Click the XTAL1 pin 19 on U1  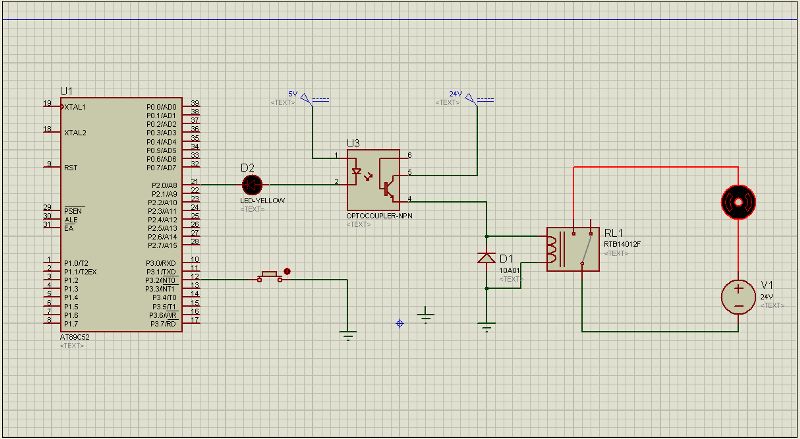[x=54, y=106]
